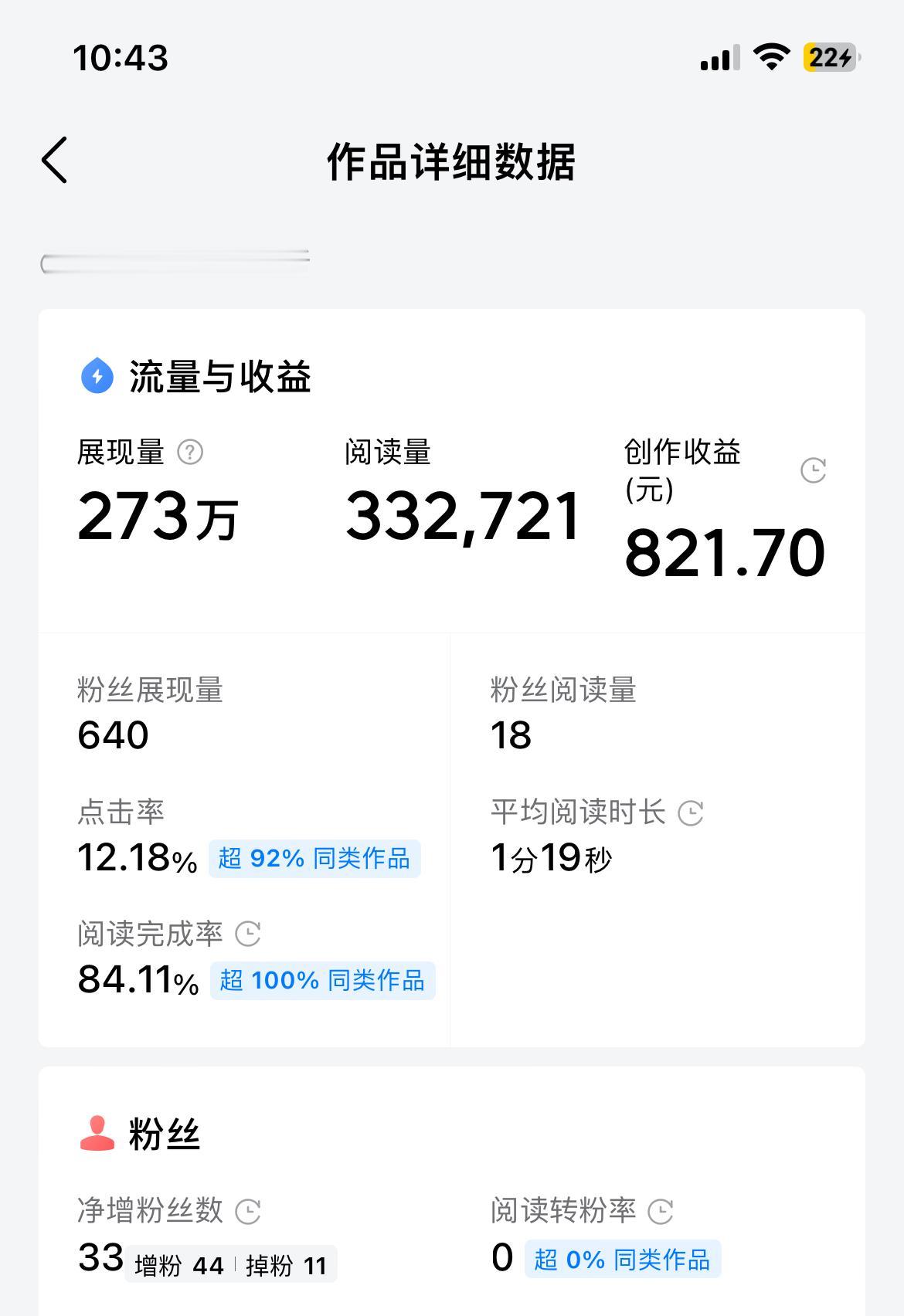Tap the 点击率 label
The height and width of the screenshot is (1316, 904).
pos(121,812)
